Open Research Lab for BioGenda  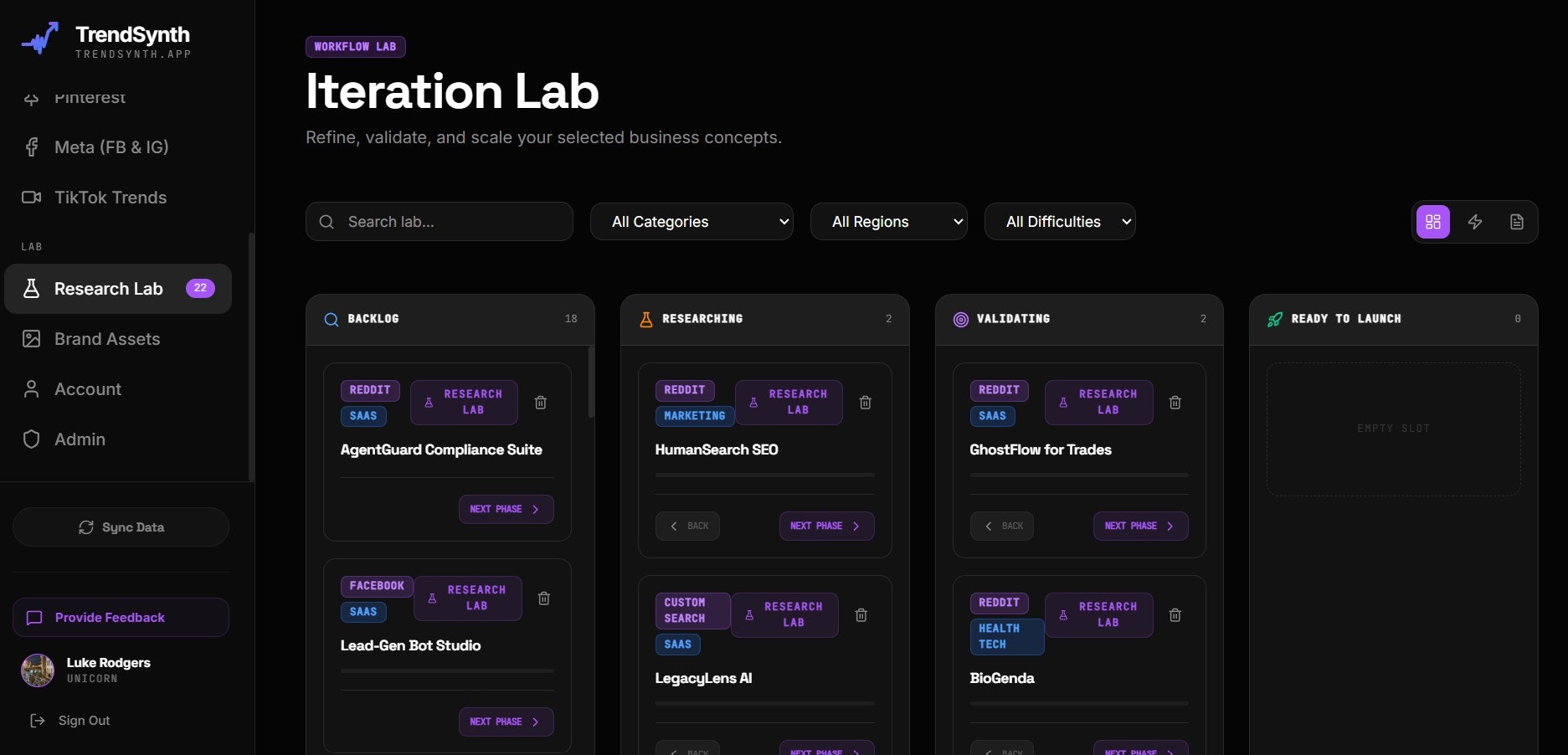(x=1098, y=615)
